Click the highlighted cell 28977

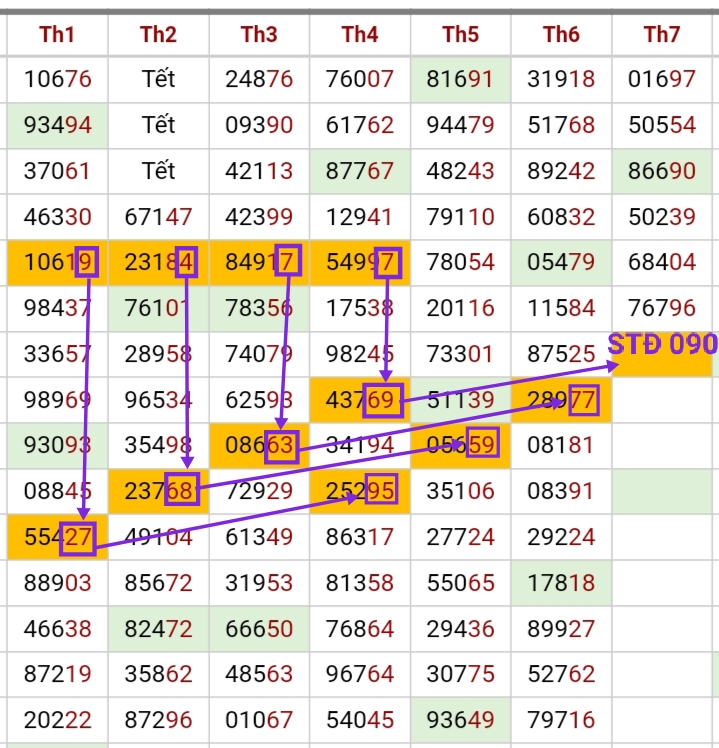[561, 401]
